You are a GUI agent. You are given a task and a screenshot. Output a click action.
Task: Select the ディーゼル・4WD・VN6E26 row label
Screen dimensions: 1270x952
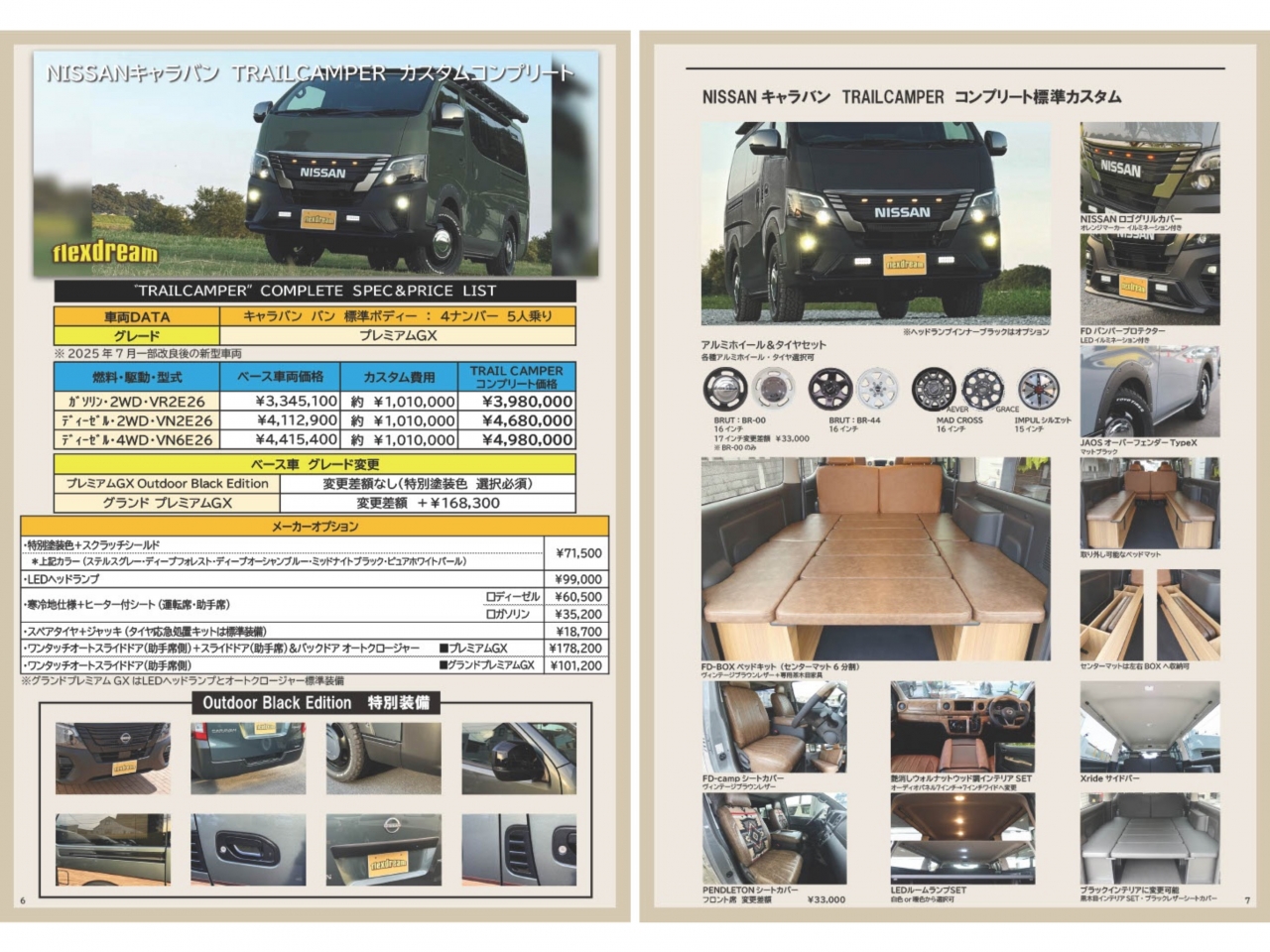point(137,439)
